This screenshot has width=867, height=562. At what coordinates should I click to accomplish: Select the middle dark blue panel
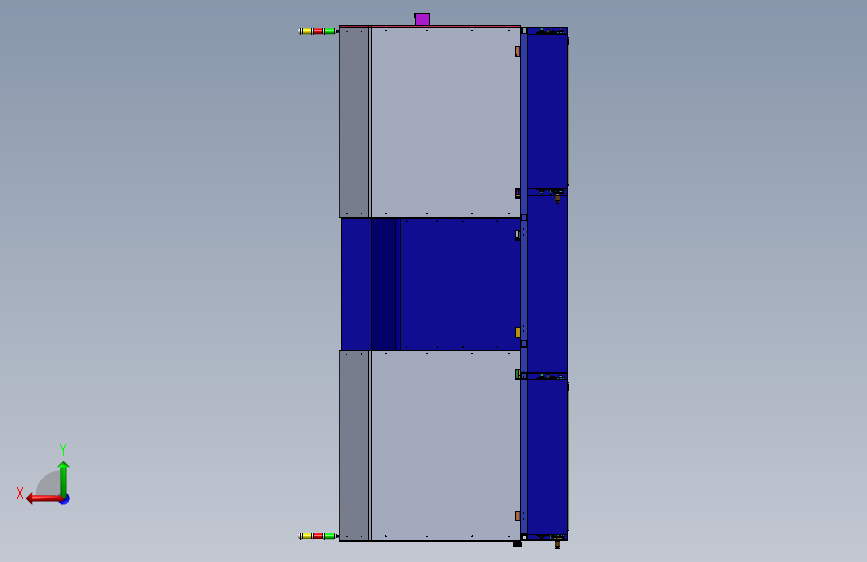coord(460,284)
